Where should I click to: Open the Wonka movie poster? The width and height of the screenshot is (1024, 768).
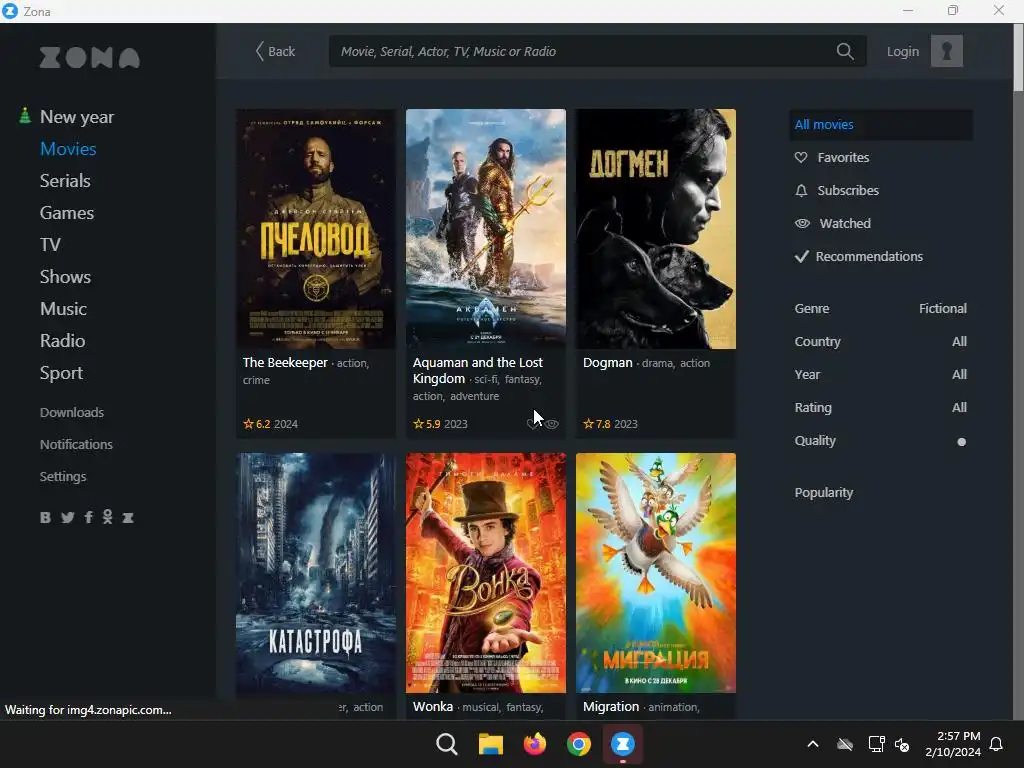(486, 573)
